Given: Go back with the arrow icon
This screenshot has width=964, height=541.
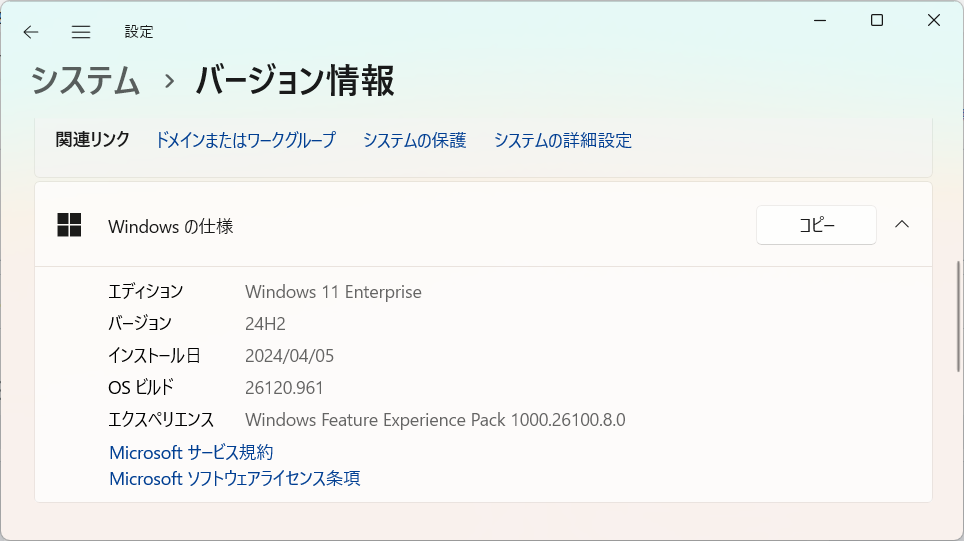Looking at the screenshot, I should click(x=31, y=32).
